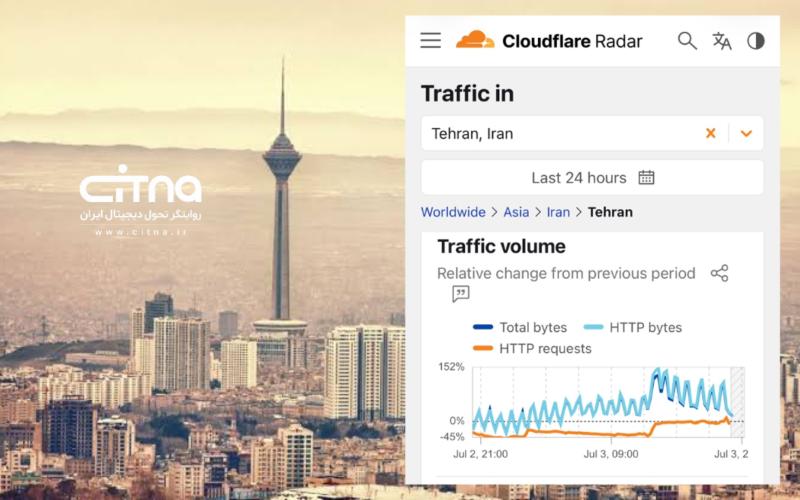The image size is (800, 500).
Task: Click the Relative change from previous period text
Action: [x=566, y=273]
